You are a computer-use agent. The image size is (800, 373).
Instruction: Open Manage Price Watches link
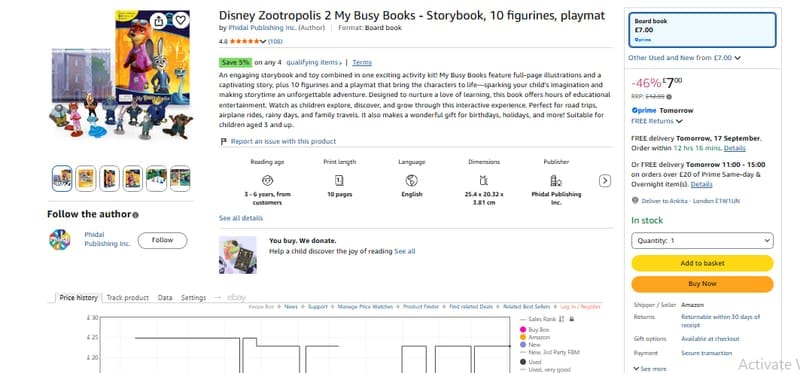pos(365,307)
